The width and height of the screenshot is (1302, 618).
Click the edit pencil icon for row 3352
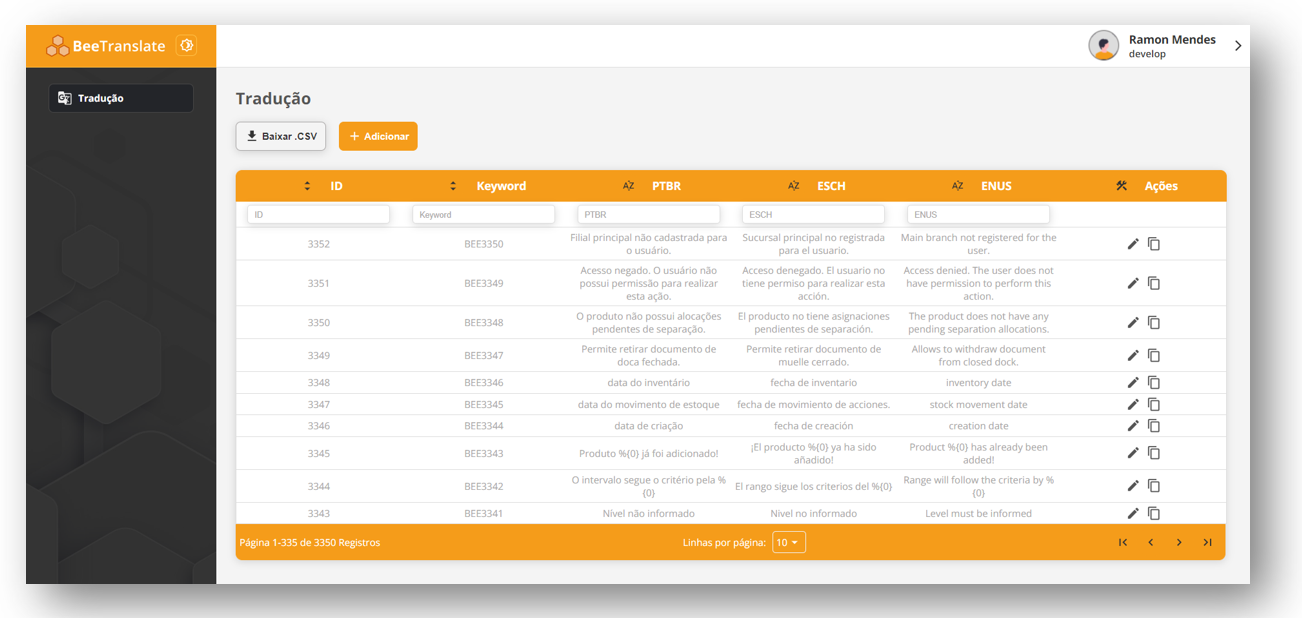click(1133, 244)
